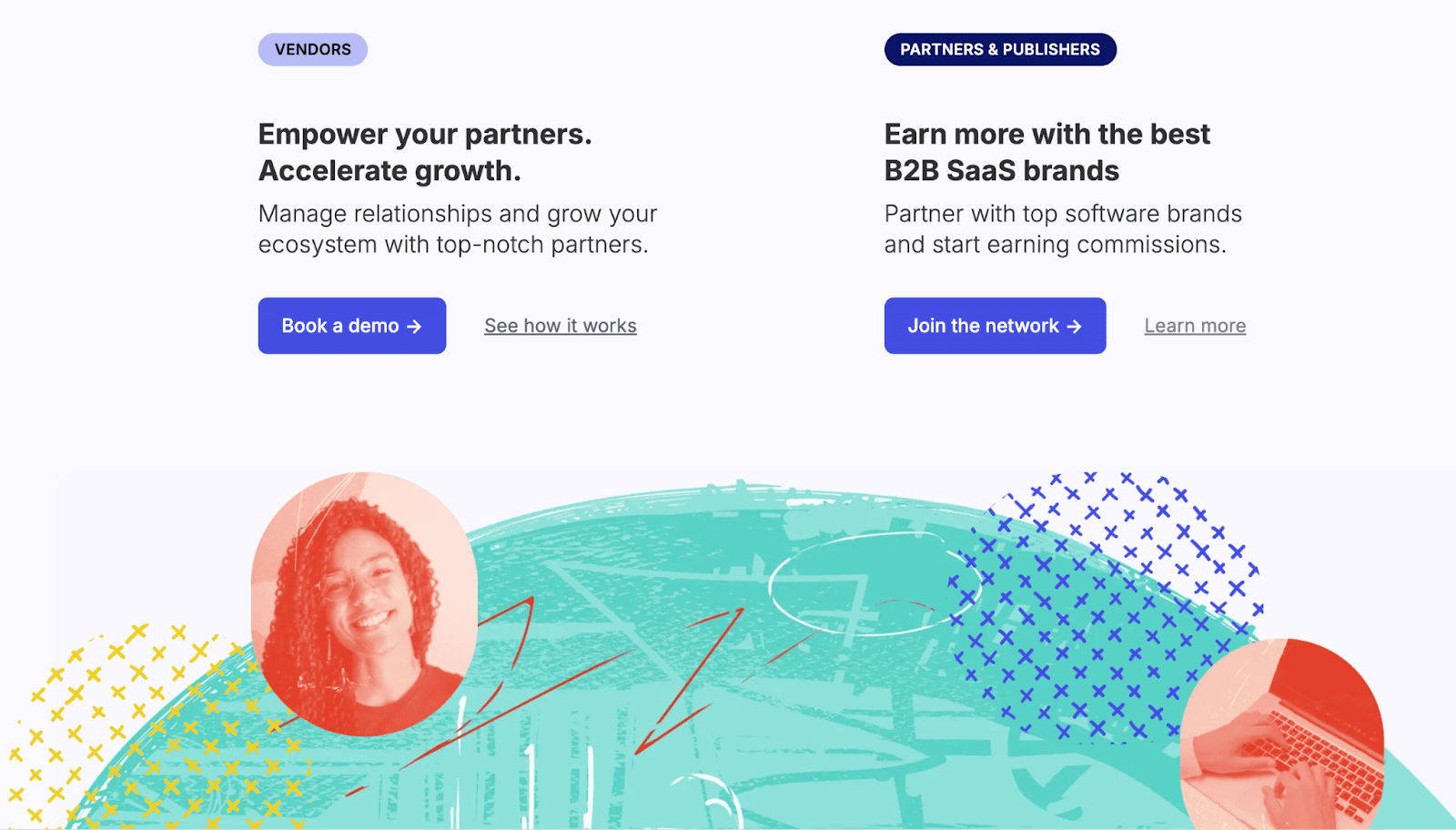Open the See how it works link

pos(560,326)
